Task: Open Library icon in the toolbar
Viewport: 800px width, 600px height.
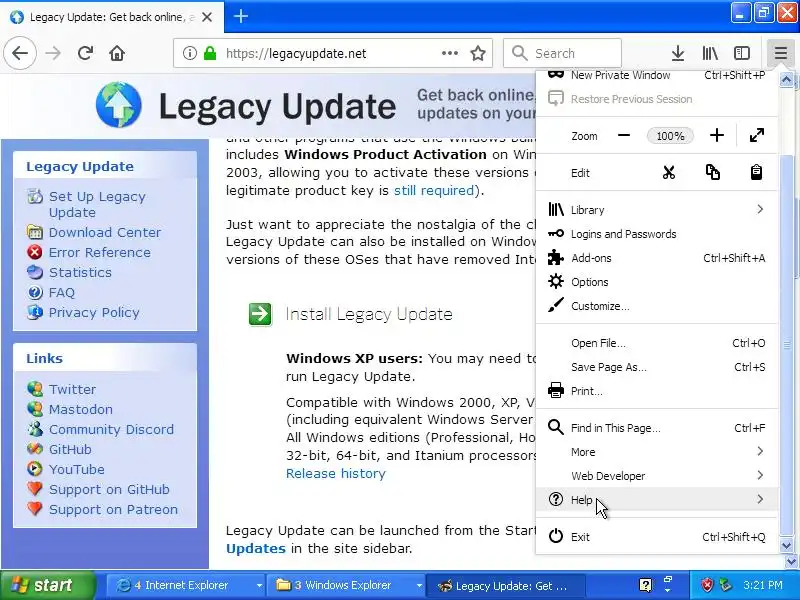Action: pyautogui.click(x=710, y=53)
